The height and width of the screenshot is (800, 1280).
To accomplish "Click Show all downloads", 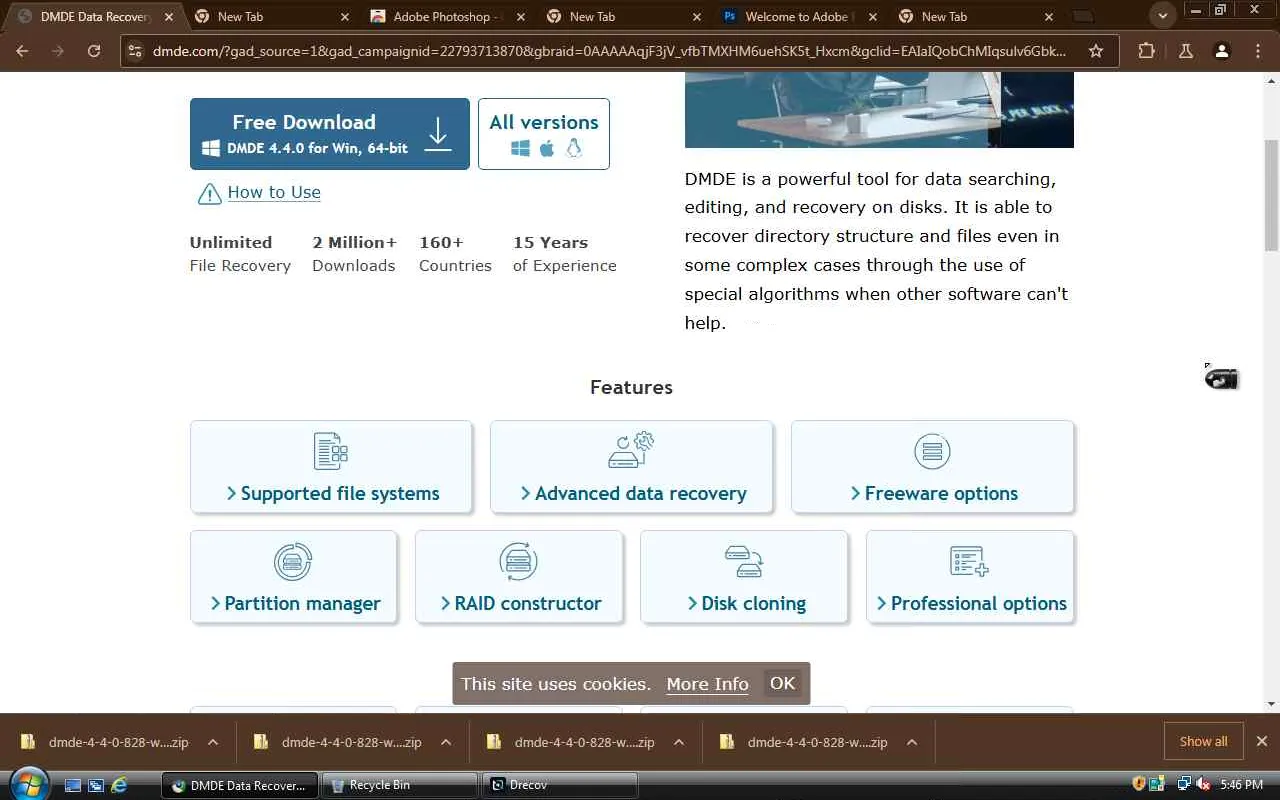I will pos(1203,742).
